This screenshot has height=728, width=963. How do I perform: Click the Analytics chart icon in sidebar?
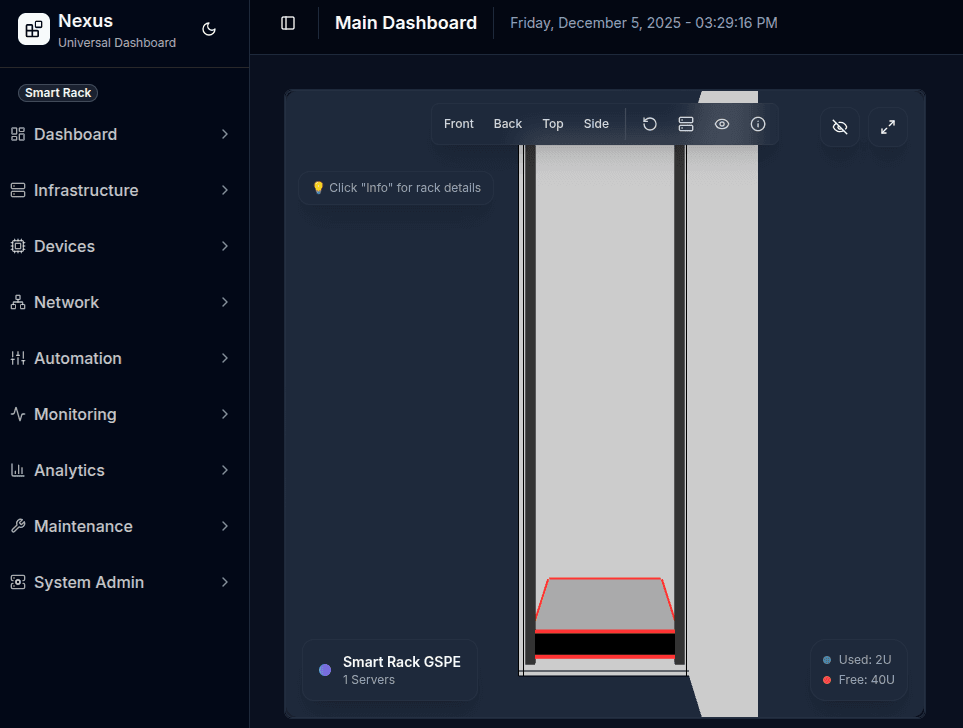tap(16, 470)
